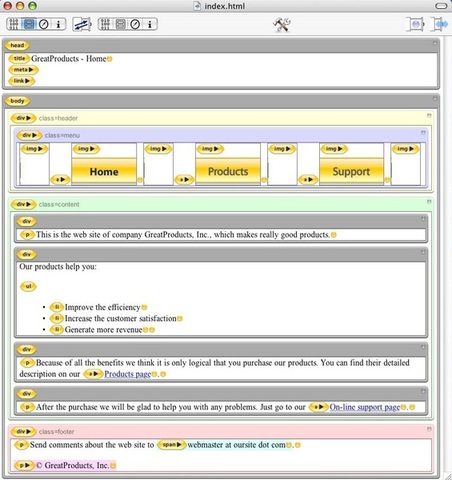Select p tag before 'Because of all the benefits'
Viewport: 452px width, 480px height.
pos(27,363)
